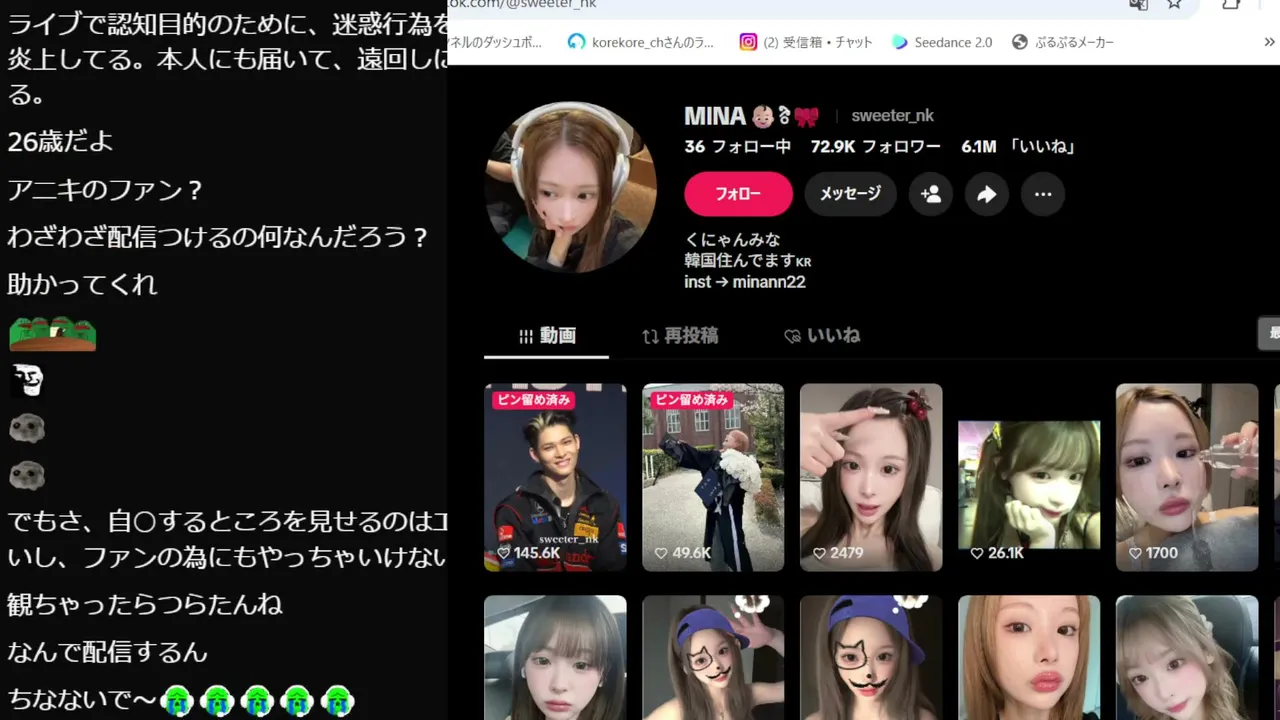Switch to the いいね tab
Screen dimensions: 1280x720
822,336
